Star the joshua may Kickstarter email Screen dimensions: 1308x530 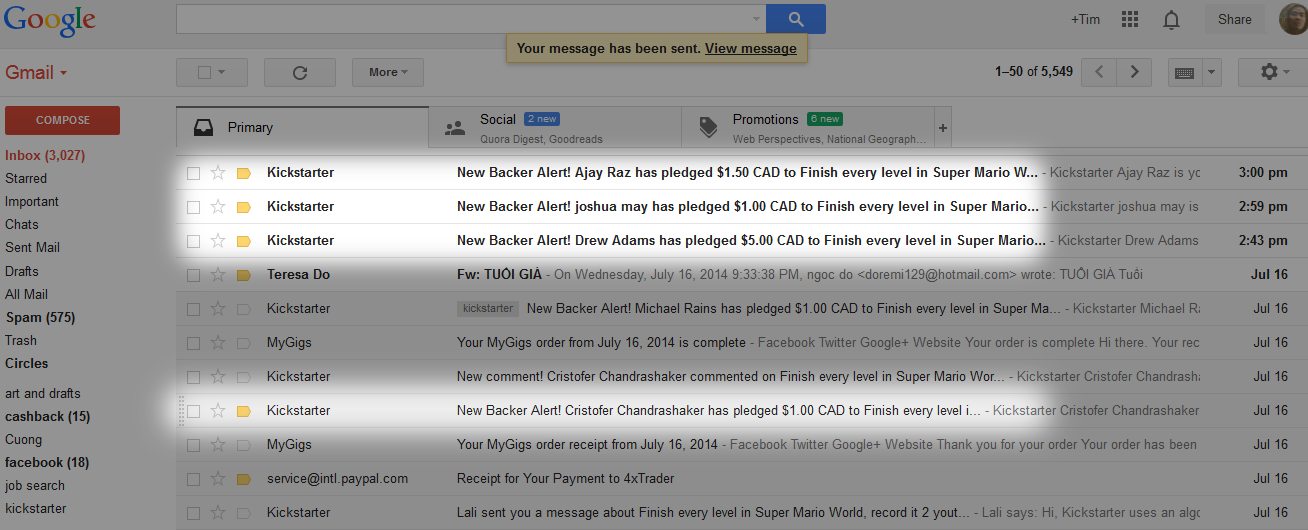218,207
